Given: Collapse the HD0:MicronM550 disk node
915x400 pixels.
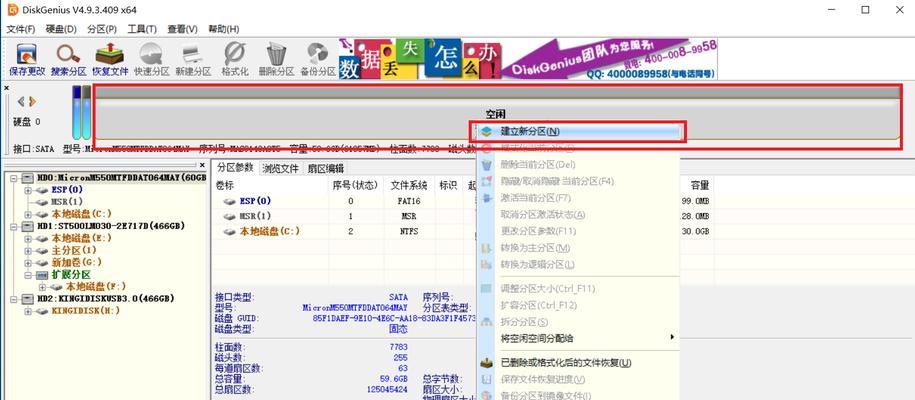Looking at the screenshot, I should click(x=13, y=178).
